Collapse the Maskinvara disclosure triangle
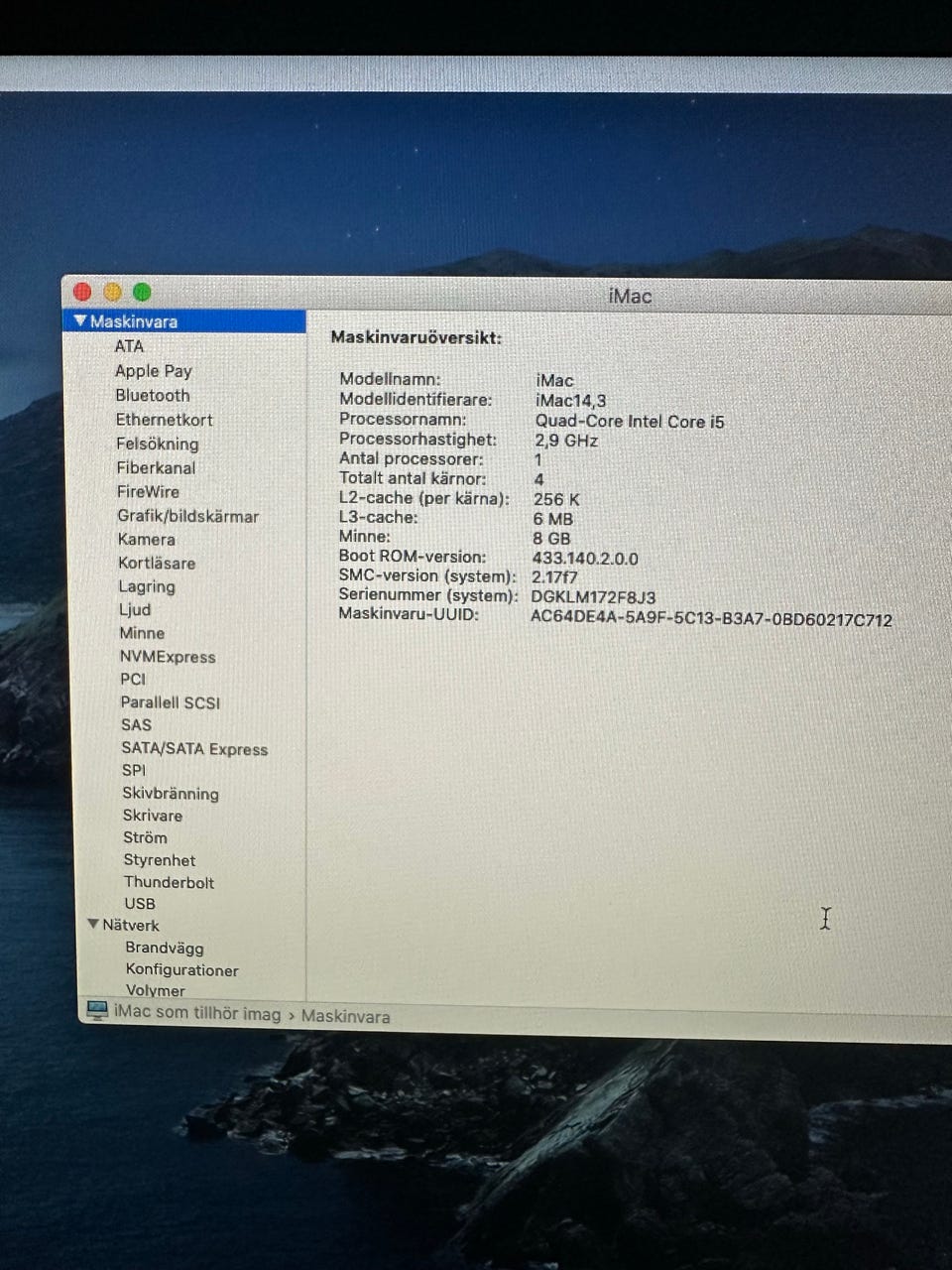The height and width of the screenshot is (1270, 952). tap(80, 321)
